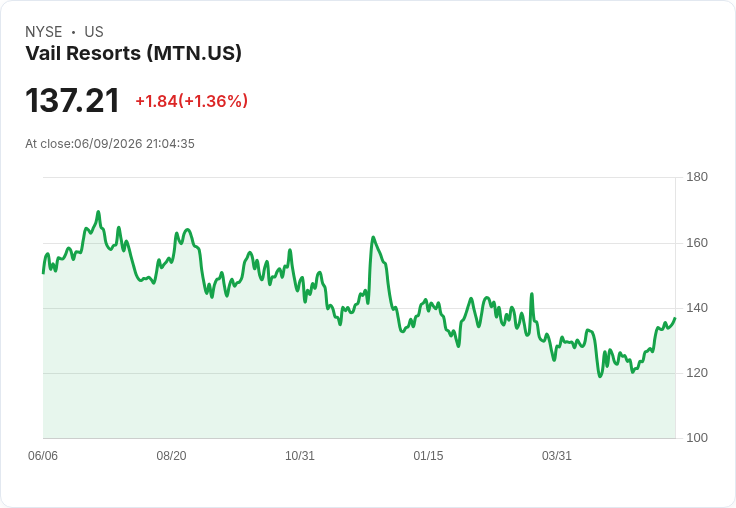Click the +1.84(+1.36%) price change
This screenshot has width=736, height=508.
pos(192,101)
